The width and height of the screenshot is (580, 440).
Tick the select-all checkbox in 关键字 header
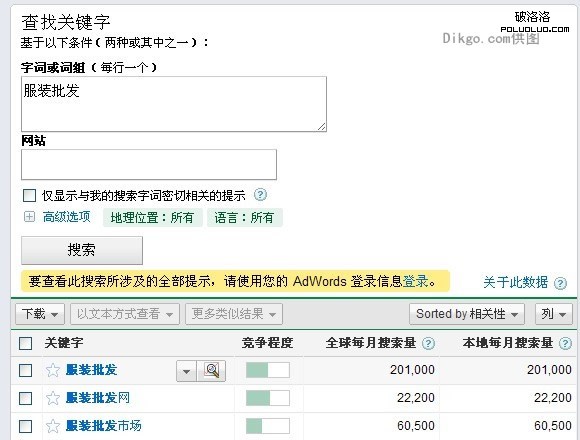tap(26, 343)
